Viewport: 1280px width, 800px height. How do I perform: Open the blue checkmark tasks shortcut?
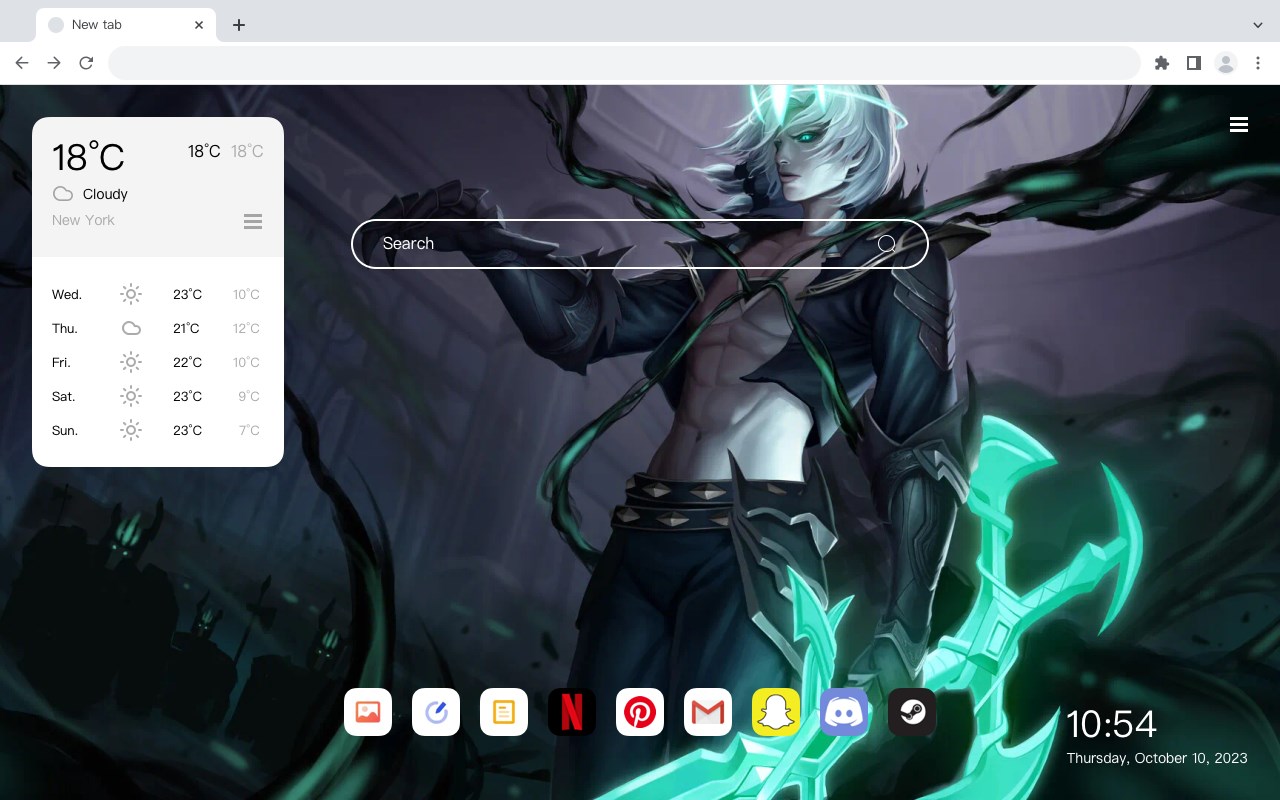436,712
